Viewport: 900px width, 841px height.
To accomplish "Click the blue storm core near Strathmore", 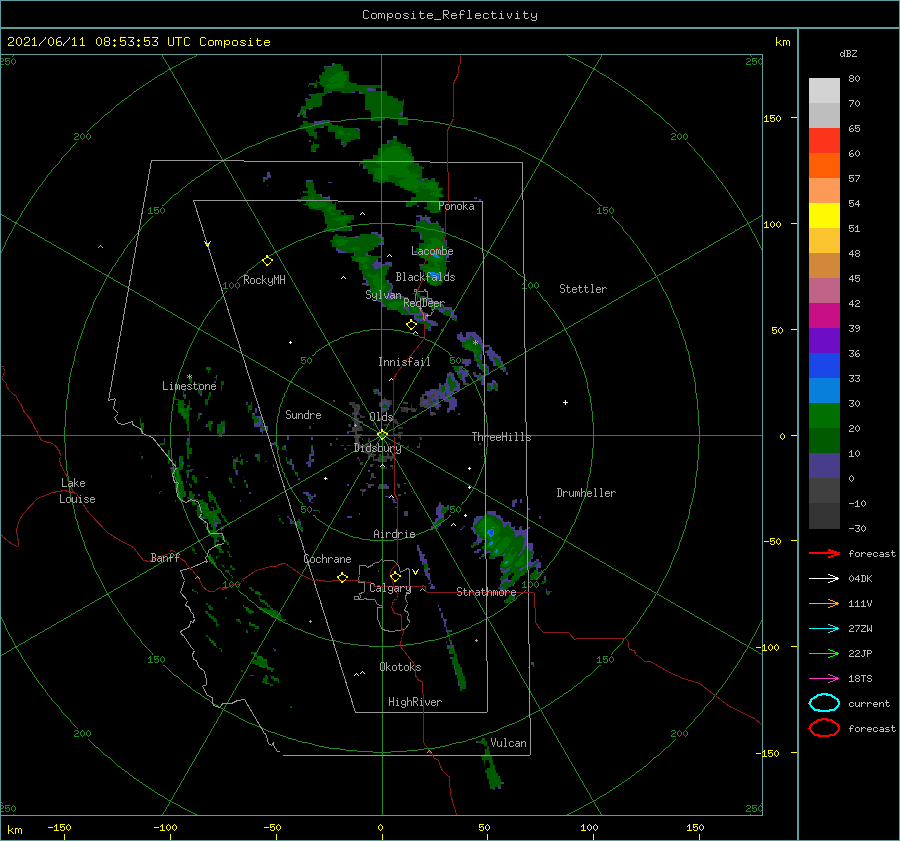I will pos(491,533).
